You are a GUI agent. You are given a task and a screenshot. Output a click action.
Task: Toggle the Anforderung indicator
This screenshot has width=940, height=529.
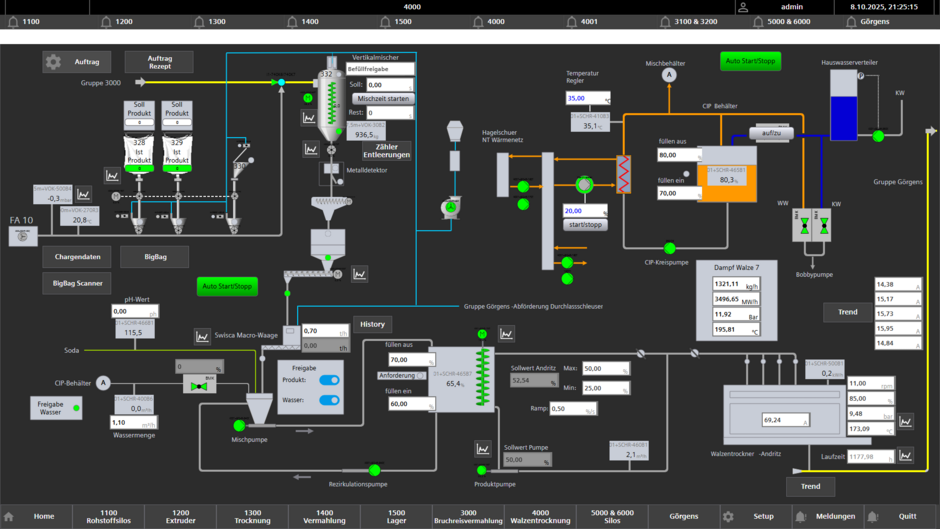point(420,376)
